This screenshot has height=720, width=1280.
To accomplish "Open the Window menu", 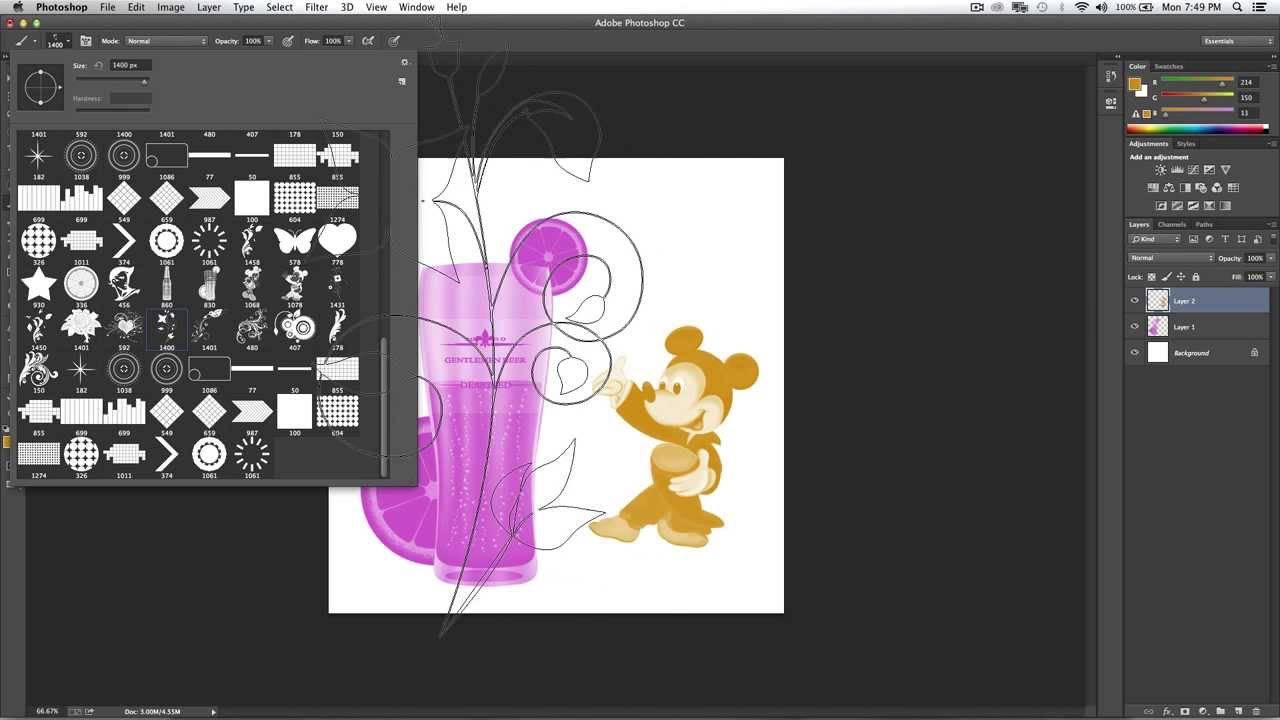I will pos(416,7).
